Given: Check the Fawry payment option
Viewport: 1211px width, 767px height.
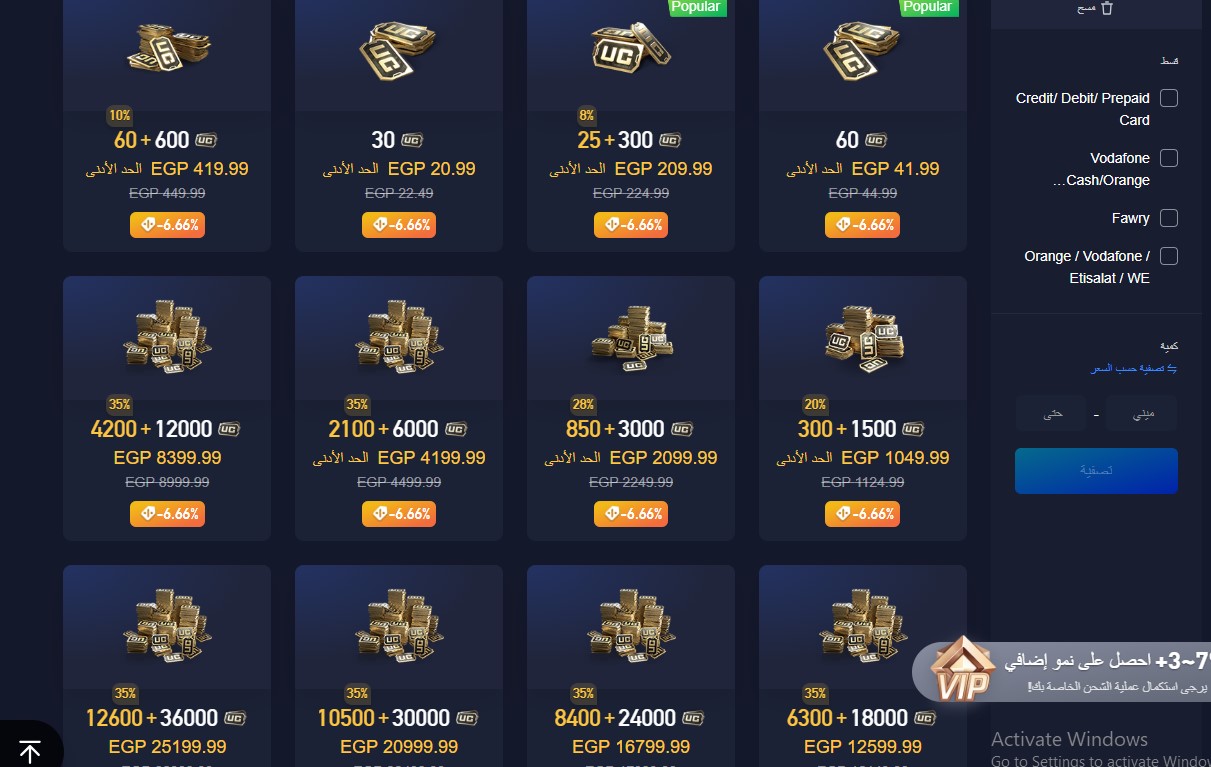Looking at the screenshot, I should point(1168,218).
